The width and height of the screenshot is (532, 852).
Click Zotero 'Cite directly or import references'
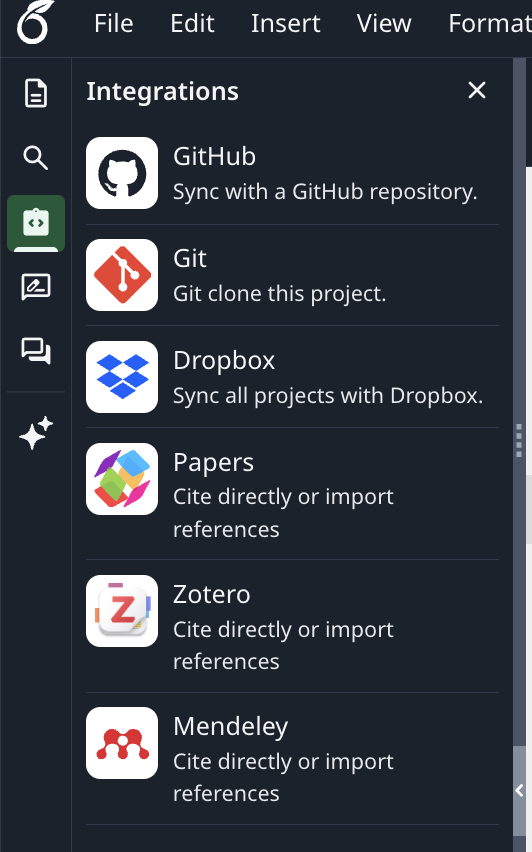(283, 646)
